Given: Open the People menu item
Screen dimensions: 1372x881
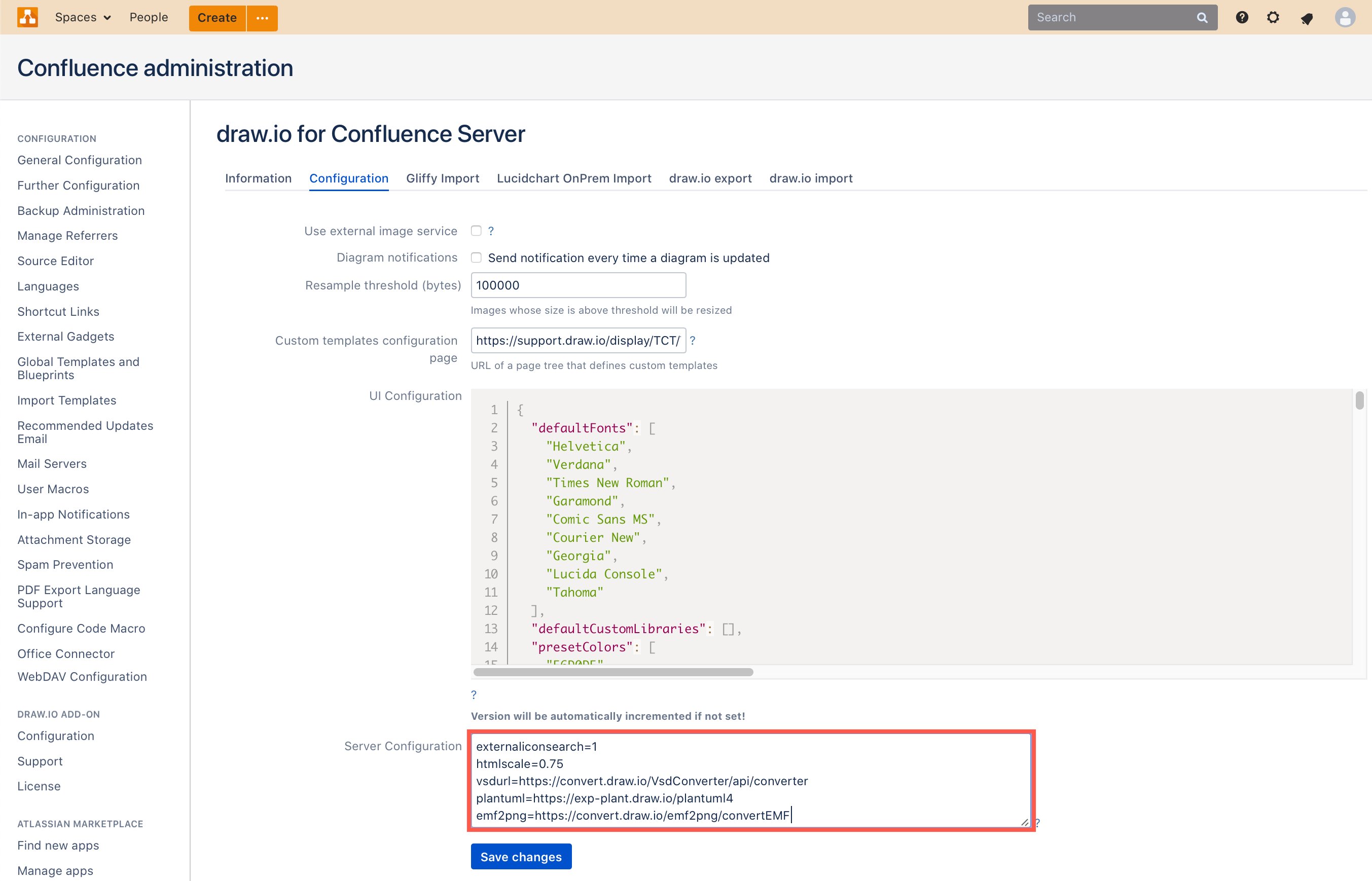Looking at the screenshot, I should point(148,17).
